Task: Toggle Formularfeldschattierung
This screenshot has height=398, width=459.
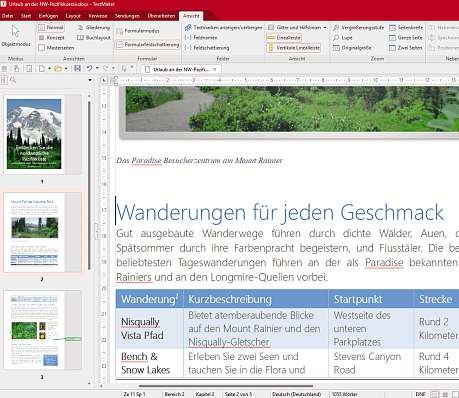Action: click(148, 44)
